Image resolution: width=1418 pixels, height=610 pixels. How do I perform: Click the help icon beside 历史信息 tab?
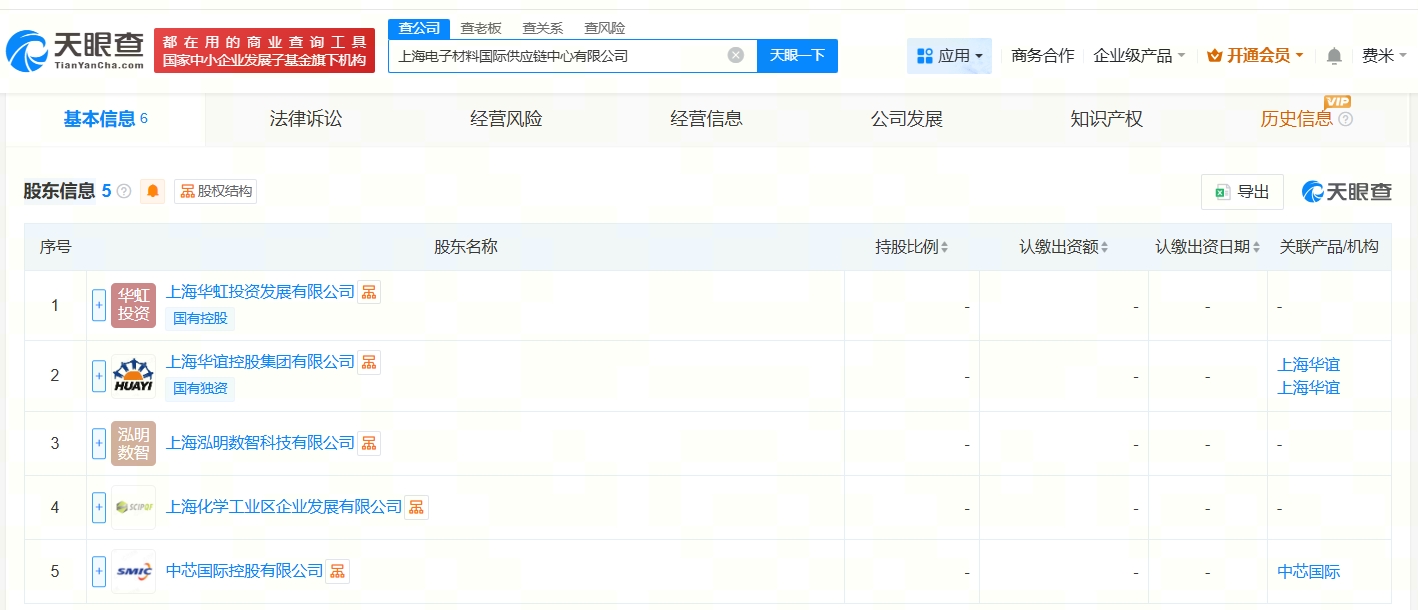click(1345, 119)
